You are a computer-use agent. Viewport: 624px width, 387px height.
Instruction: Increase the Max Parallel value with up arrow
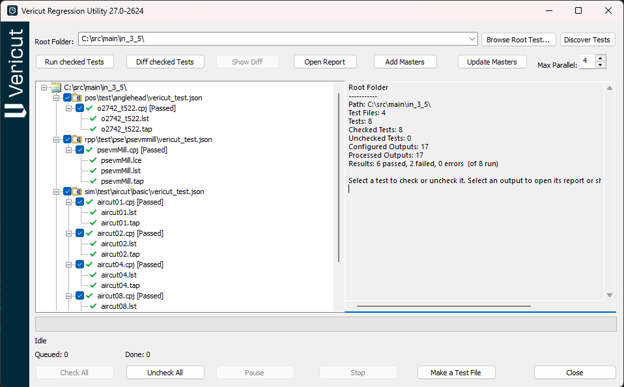[x=600, y=58]
